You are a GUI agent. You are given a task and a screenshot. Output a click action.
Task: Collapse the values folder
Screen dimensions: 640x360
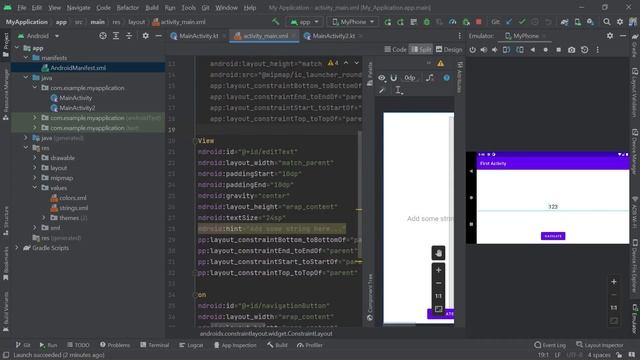pyautogui.click(x=35, y=188)
